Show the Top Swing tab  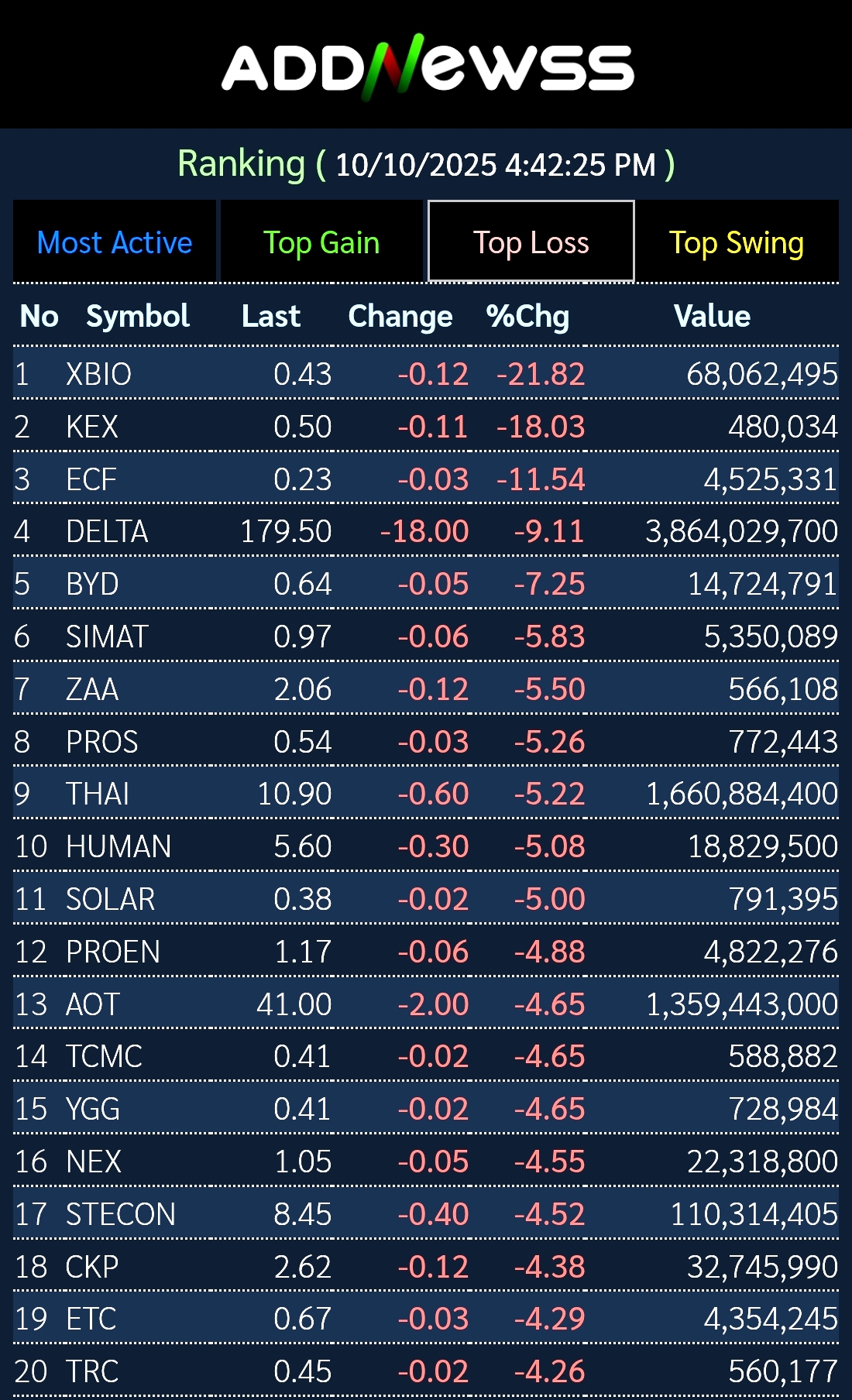click(x=736, y=243)
